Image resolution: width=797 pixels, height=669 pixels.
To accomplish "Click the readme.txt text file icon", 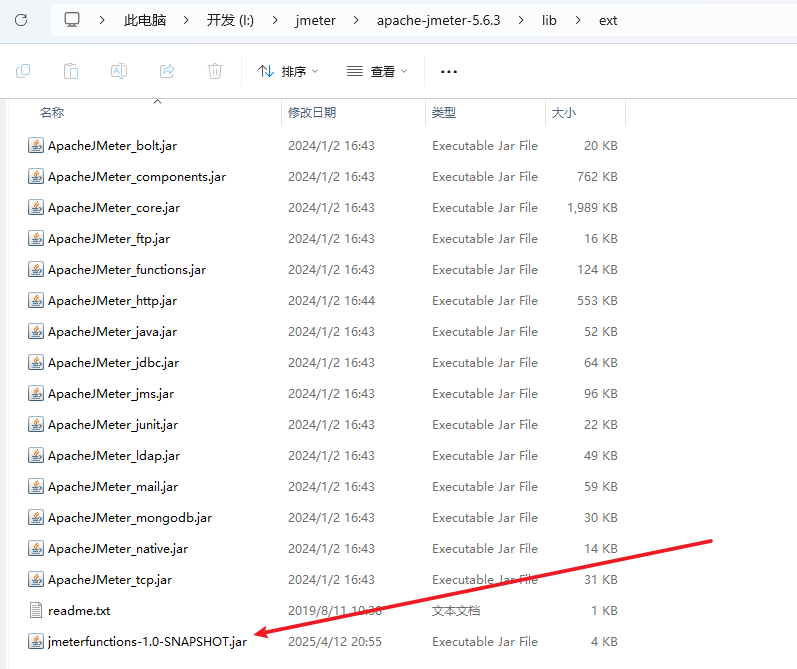I will click(x=36, y=611).
